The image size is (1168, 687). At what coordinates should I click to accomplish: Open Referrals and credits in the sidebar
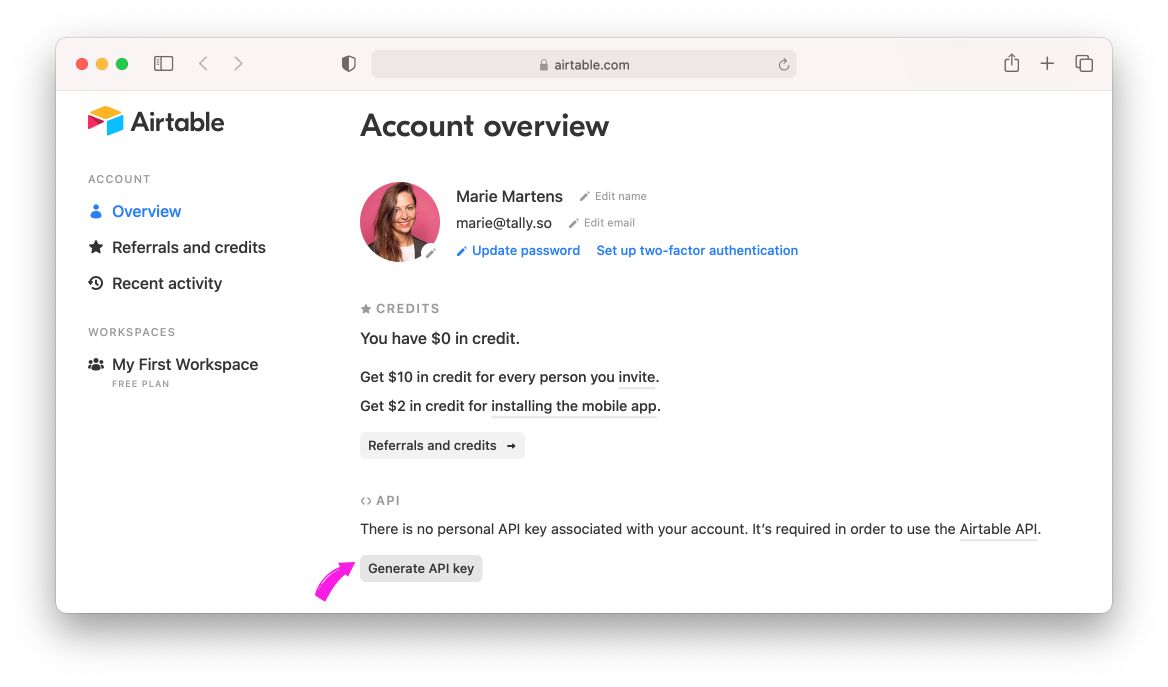188,247
